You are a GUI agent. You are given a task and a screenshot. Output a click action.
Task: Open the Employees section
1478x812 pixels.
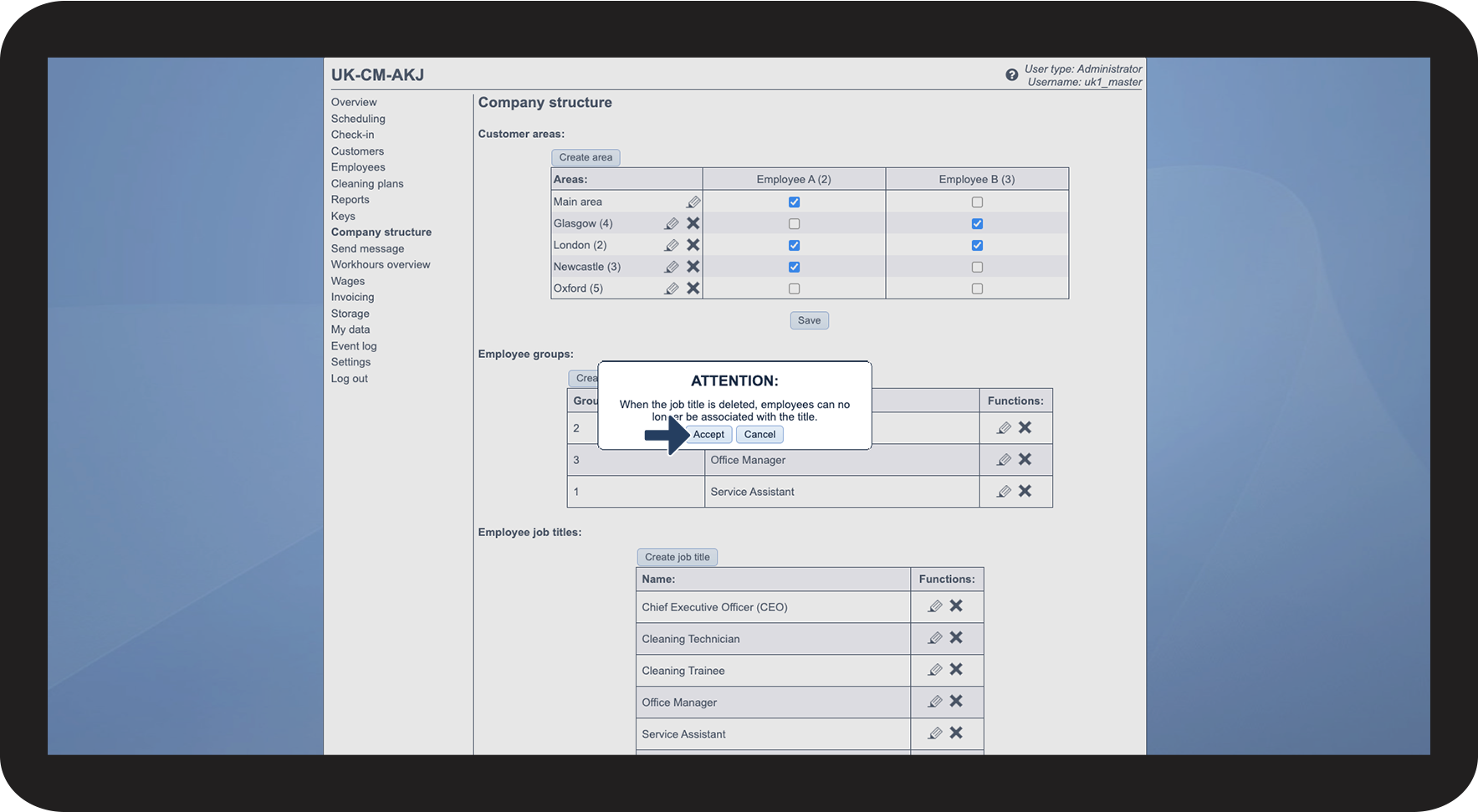[x=358, y=167]
